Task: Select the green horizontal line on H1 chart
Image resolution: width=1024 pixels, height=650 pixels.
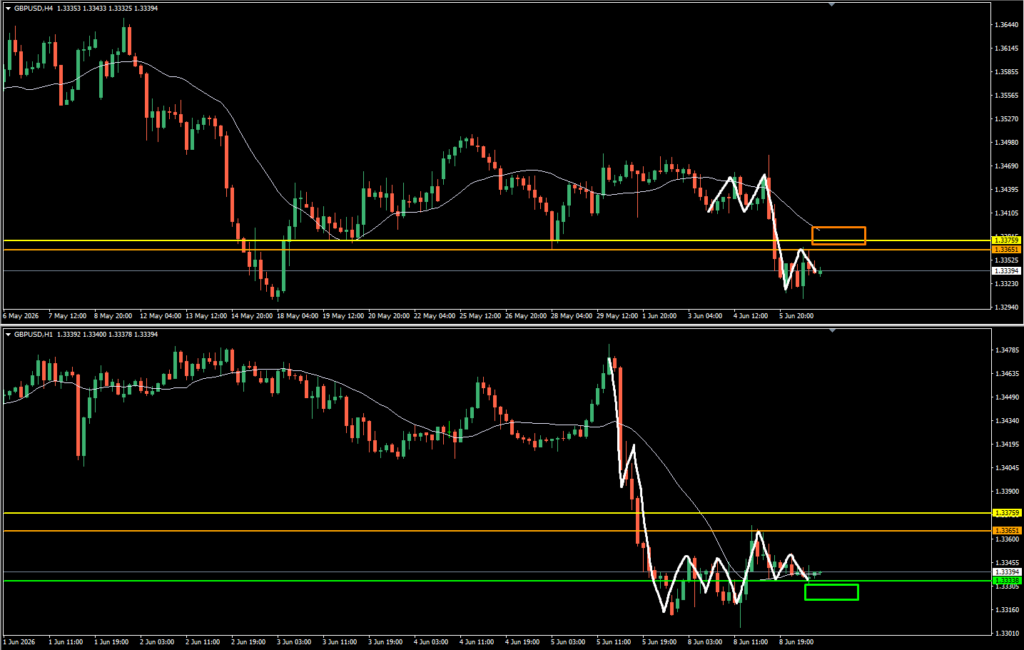Action: pyautogui.click(x=496, y=581)
